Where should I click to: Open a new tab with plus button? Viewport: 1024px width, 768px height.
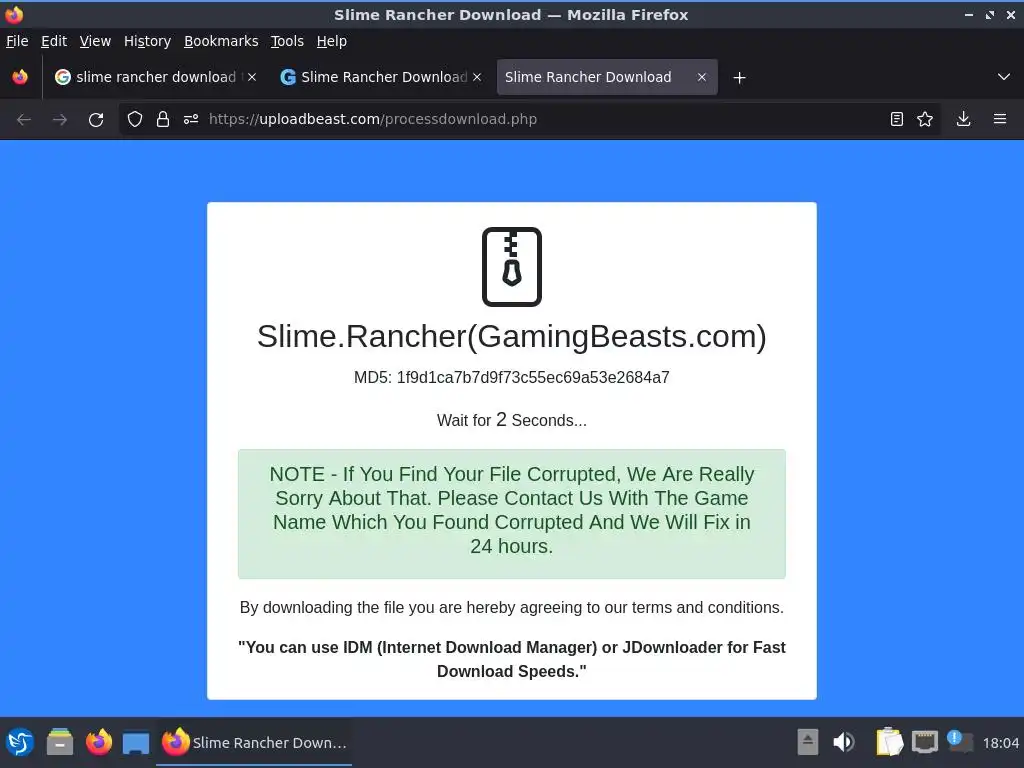739,78
